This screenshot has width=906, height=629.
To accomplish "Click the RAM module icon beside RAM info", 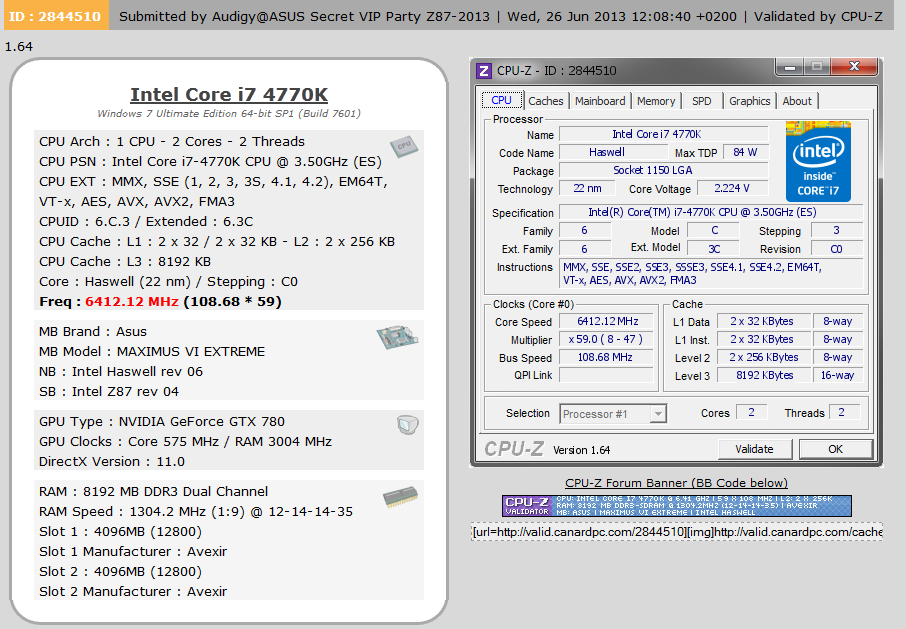I will pos(400,497).
